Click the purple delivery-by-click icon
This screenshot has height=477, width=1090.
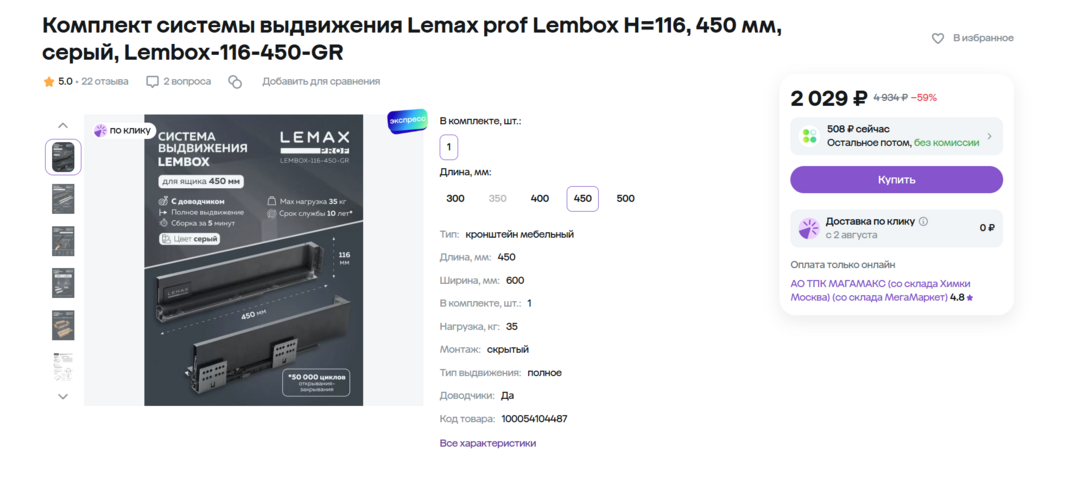[x=808, y=228]
